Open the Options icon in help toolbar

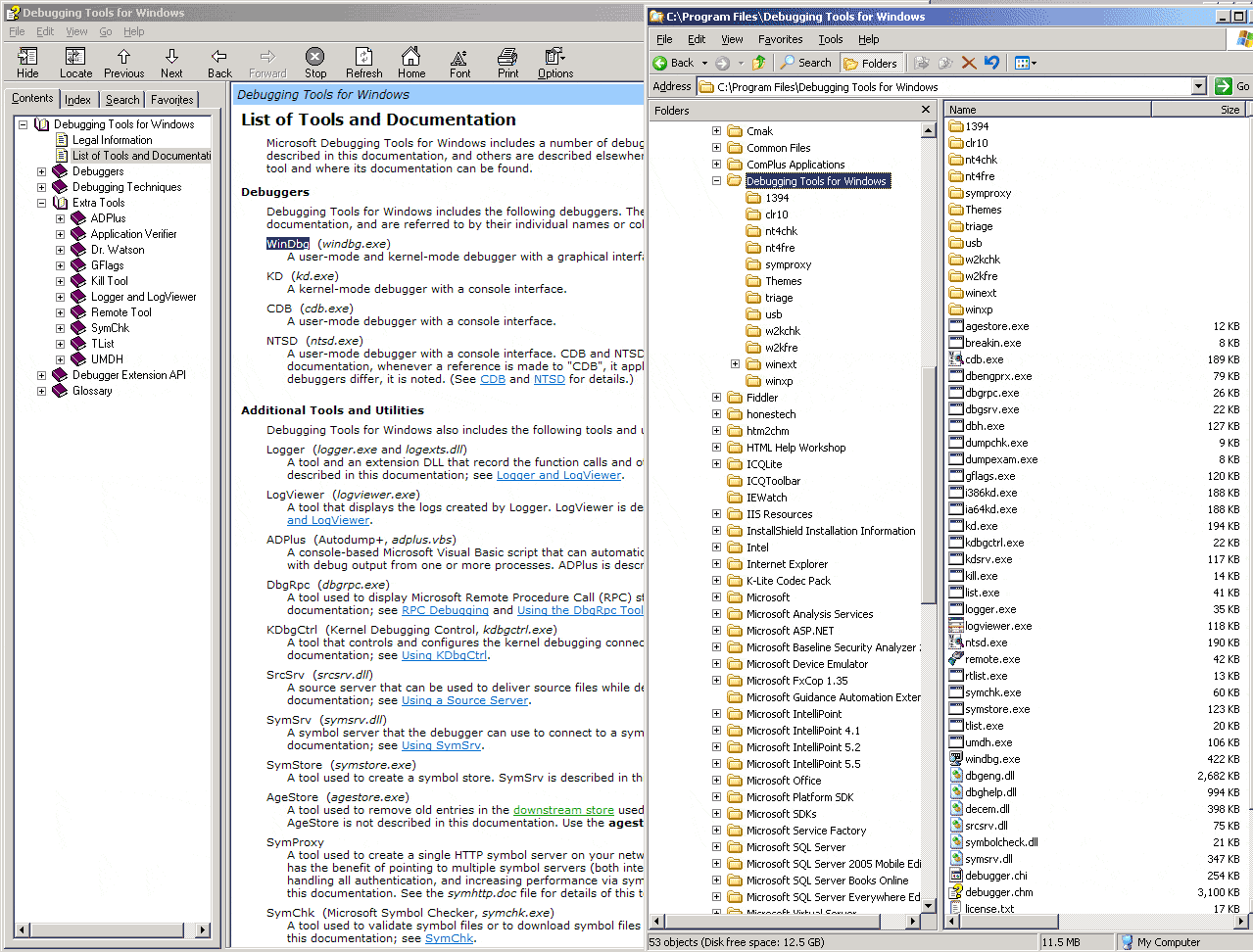(x=555, y=63)
